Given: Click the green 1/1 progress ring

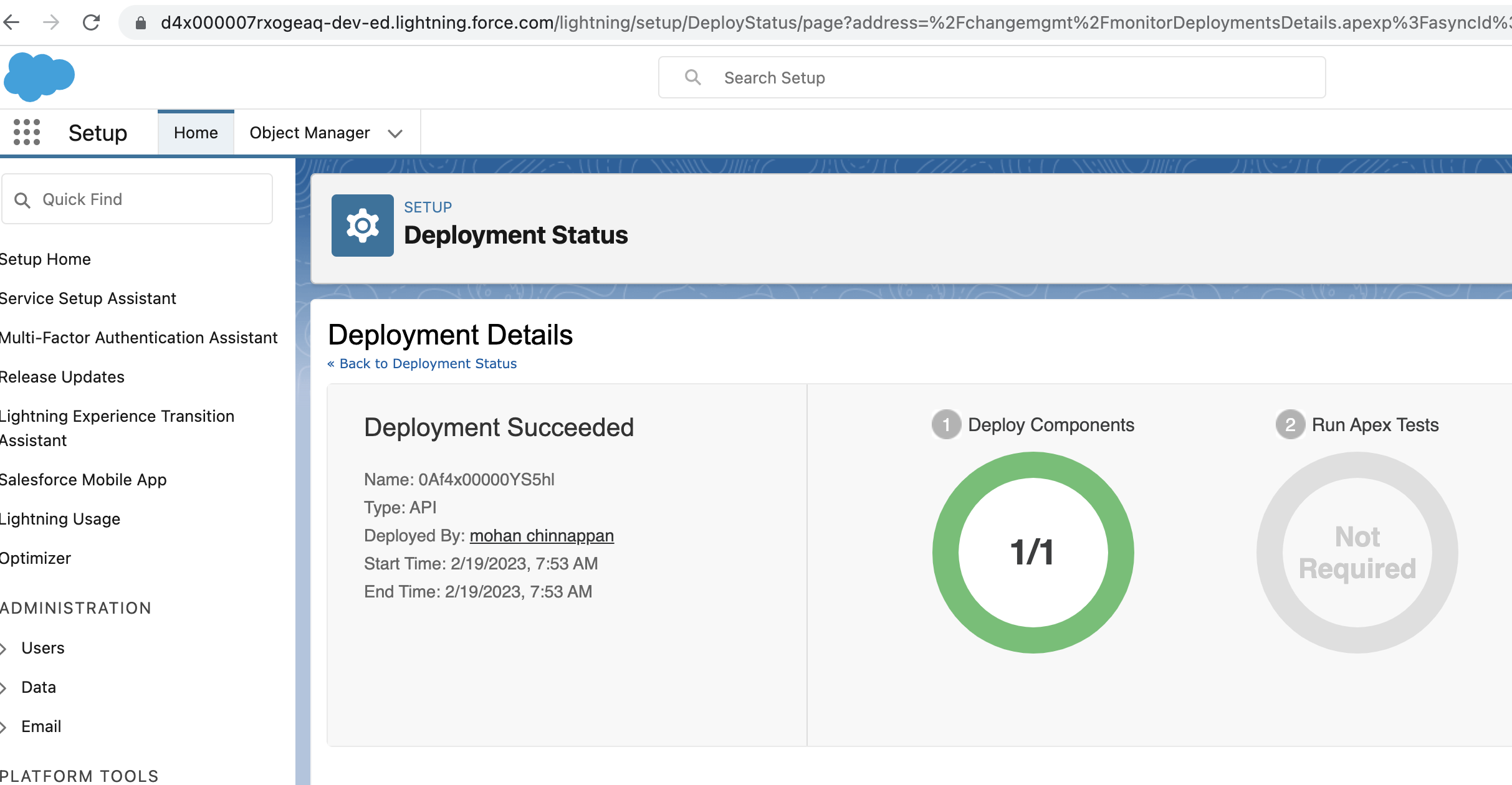Looking at the screenshot, I should coord(1033,553).
